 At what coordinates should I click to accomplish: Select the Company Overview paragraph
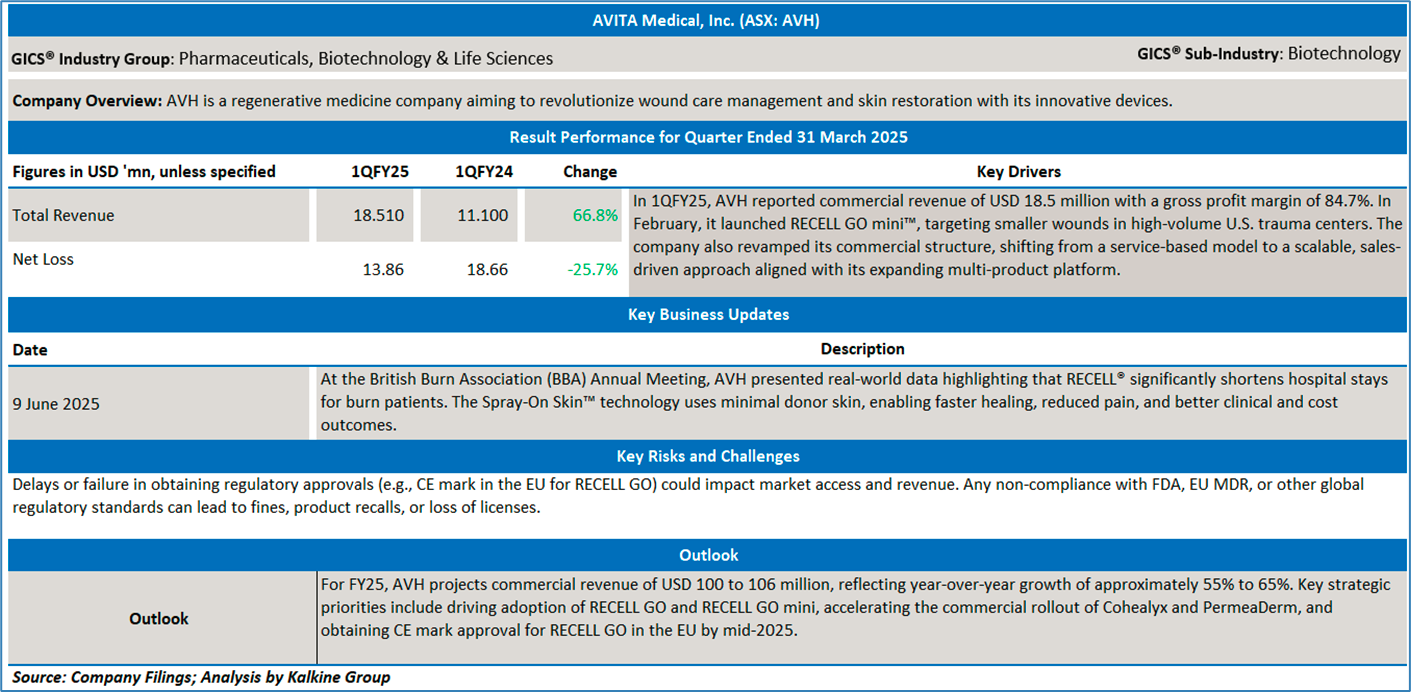[591, 101]
